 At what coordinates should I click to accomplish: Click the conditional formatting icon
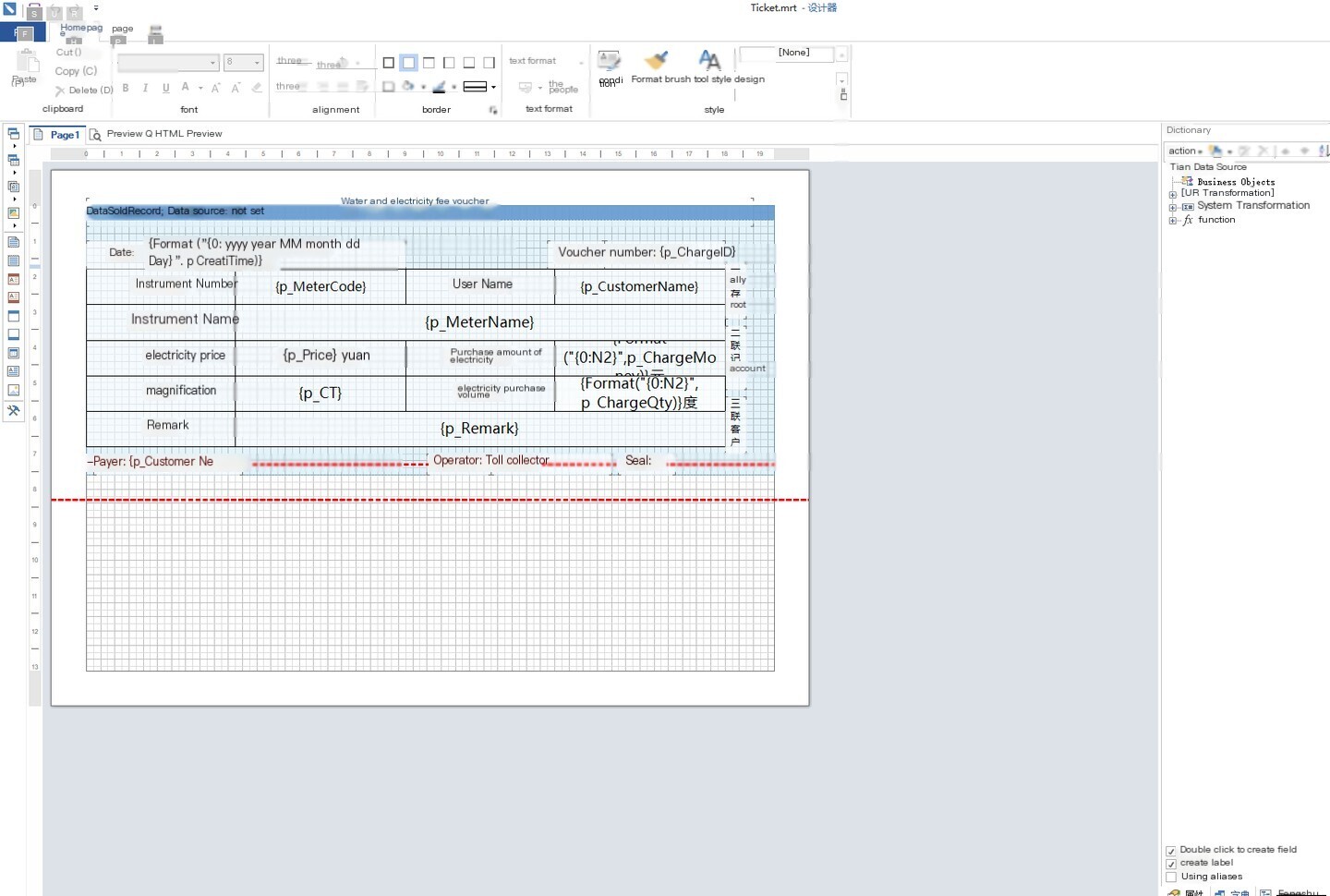609,61
